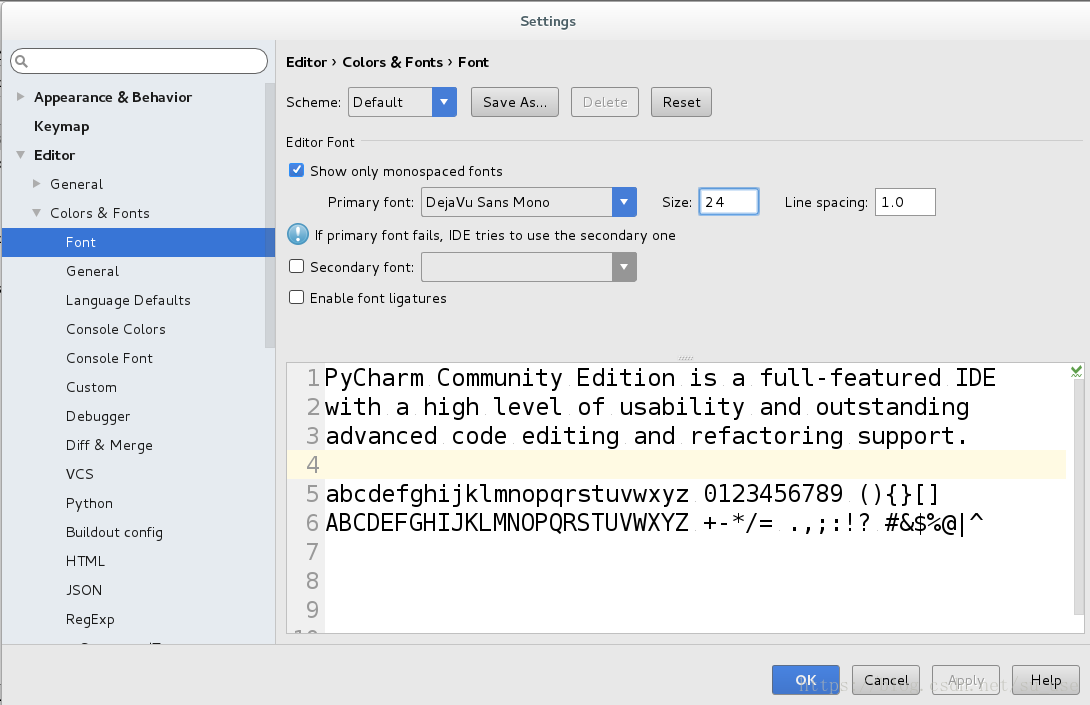1090x705 pixels.
Task: Expand the General node under Editor
Action: click(37, 184)
